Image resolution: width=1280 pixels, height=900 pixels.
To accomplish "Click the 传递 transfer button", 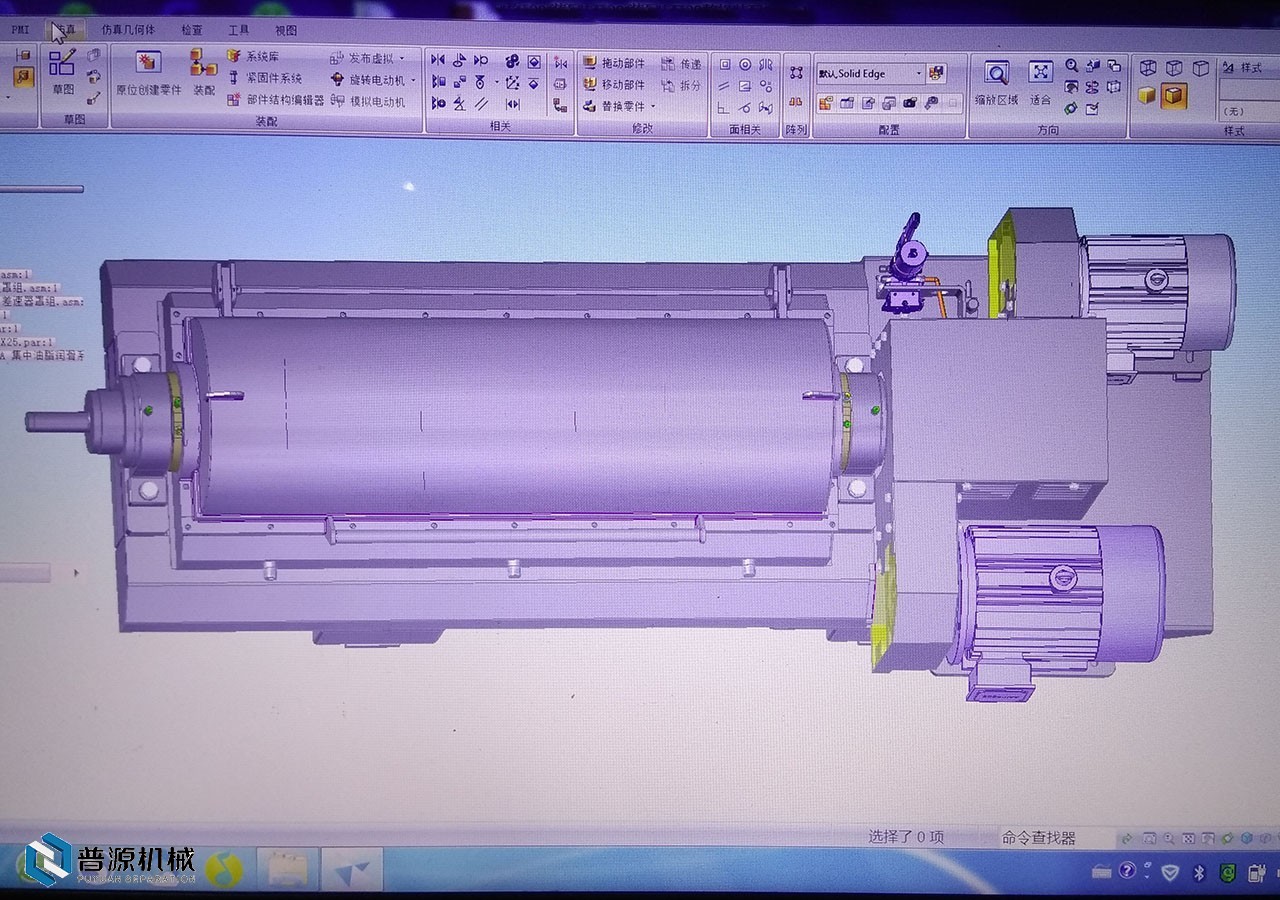I will [x=682, y=63].
